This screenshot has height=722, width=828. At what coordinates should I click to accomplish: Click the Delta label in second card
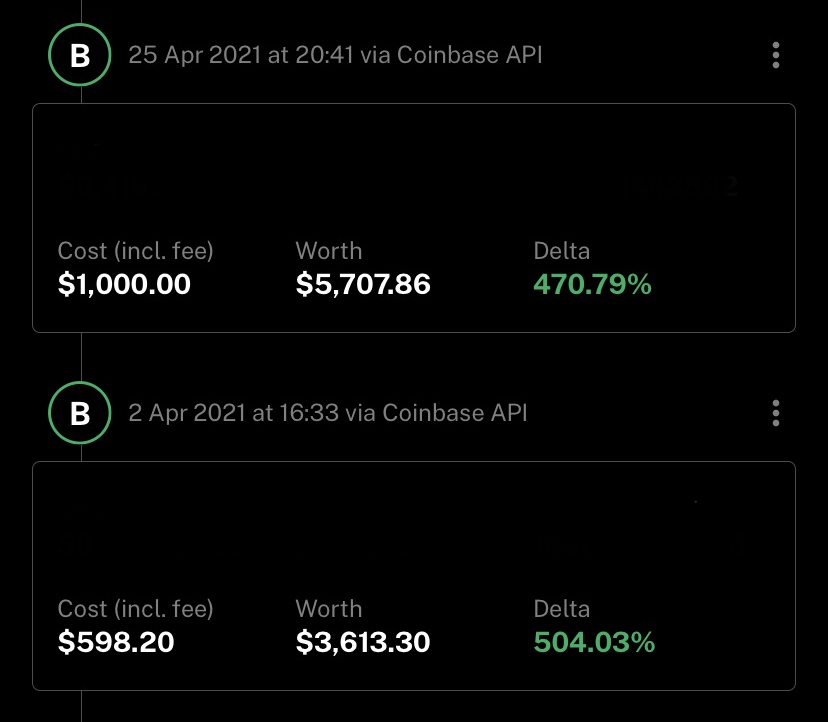click(561, 609)
